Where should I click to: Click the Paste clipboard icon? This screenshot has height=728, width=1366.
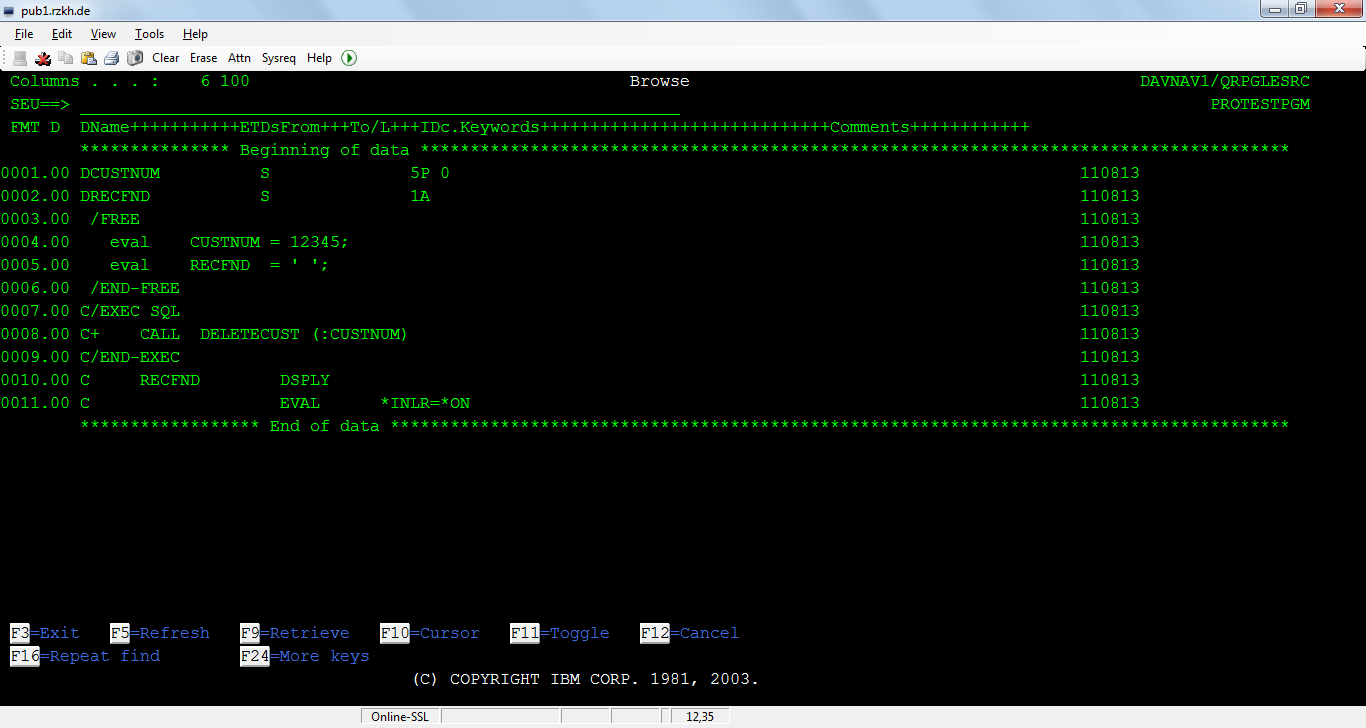89,57
